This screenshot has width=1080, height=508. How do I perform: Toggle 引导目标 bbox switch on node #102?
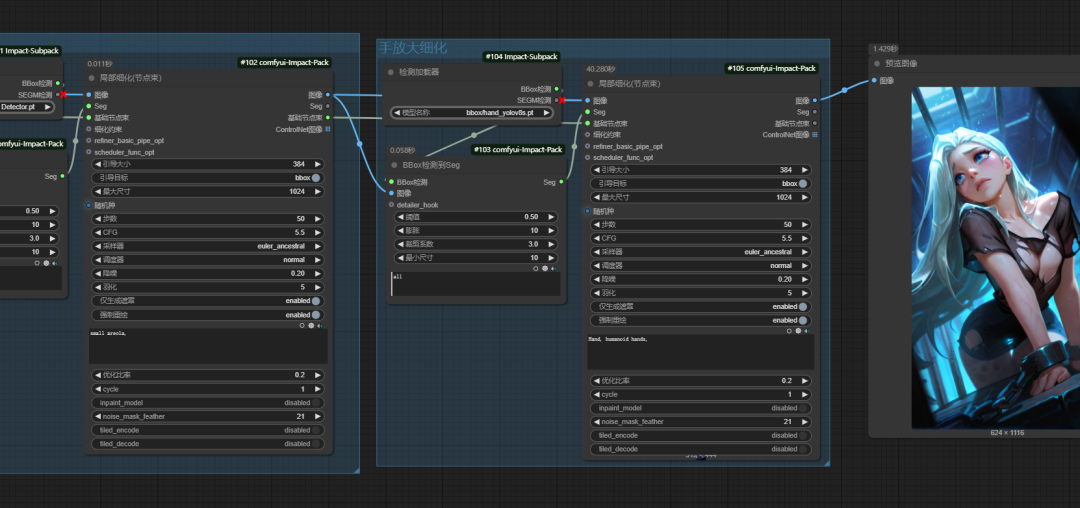(315, 178)
